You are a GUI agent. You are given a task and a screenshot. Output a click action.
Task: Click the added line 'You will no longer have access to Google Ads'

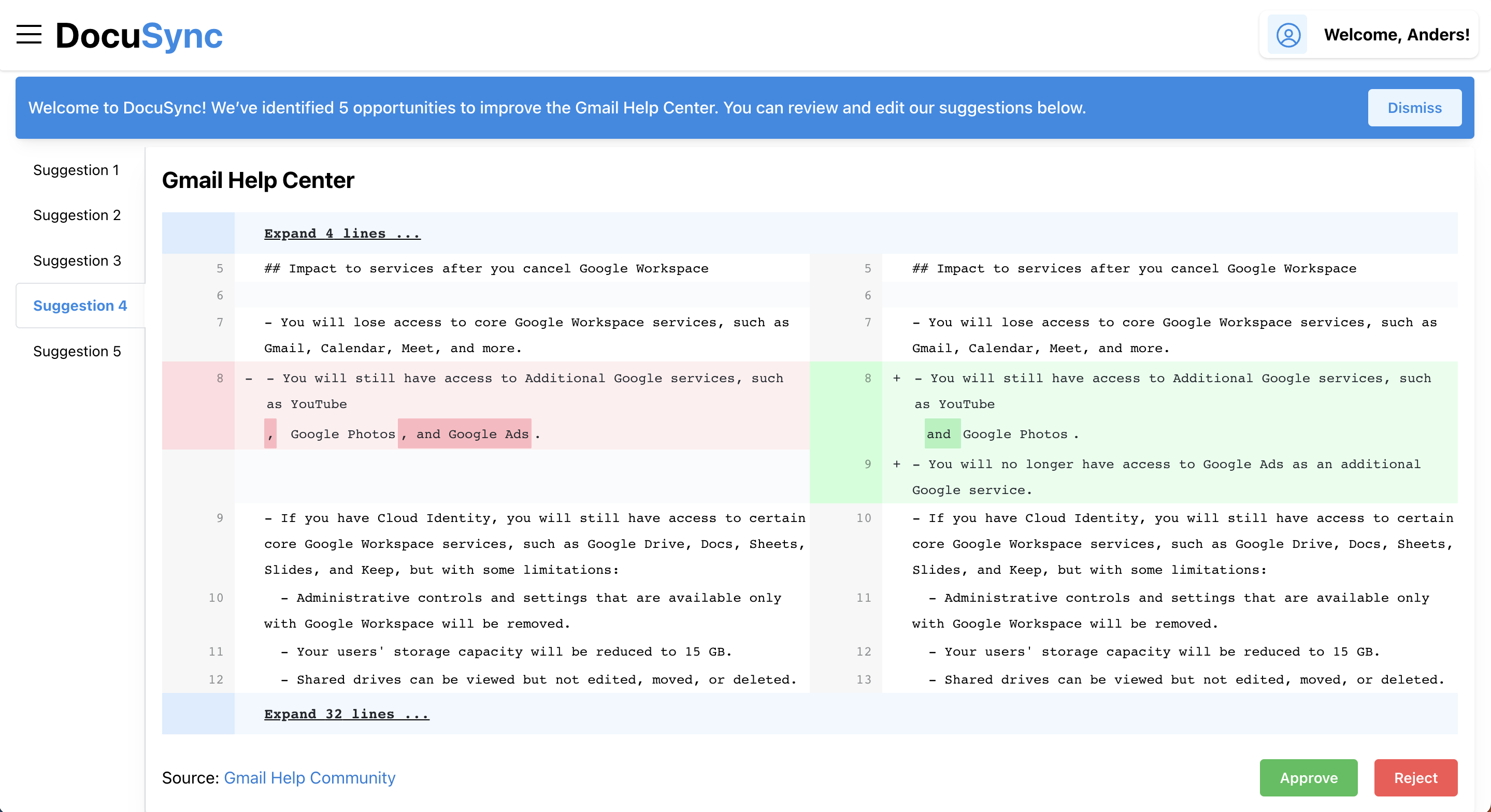tap(1166, 477)
